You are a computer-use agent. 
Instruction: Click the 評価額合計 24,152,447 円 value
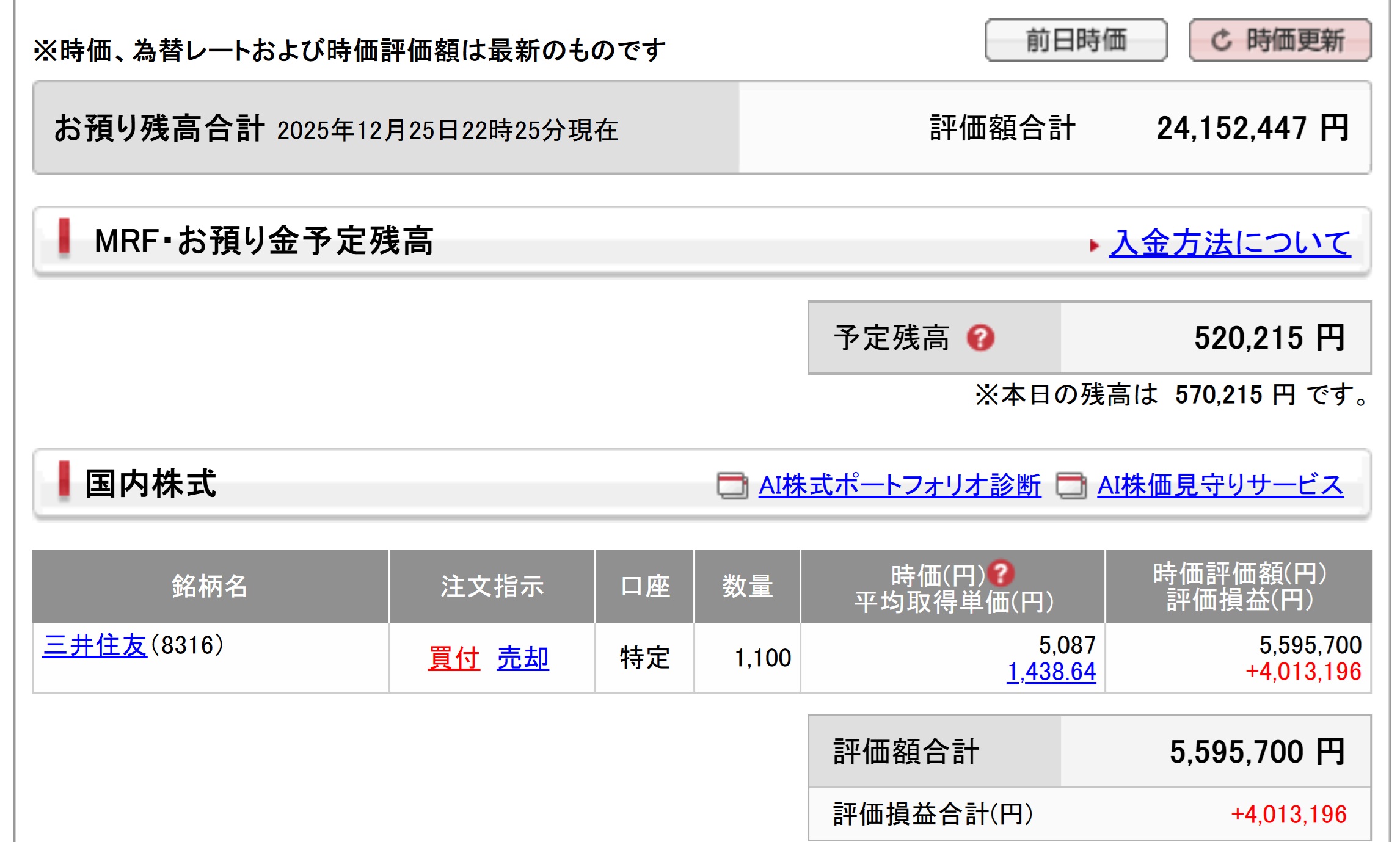coord(1252,128)
